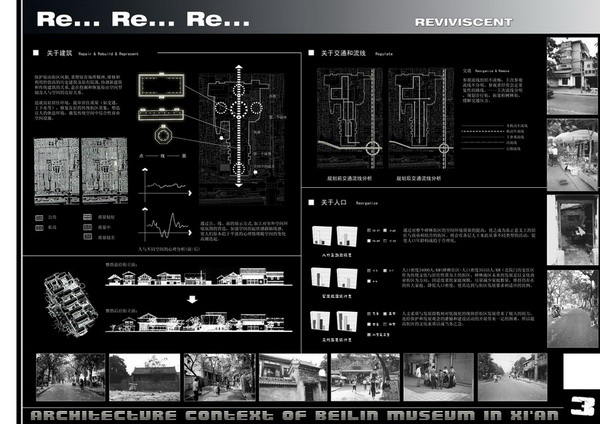Open the traffic diagram above "规划前交通流线分析"
The height and width of the screenshot is (424, 600).
pos(350,118)
